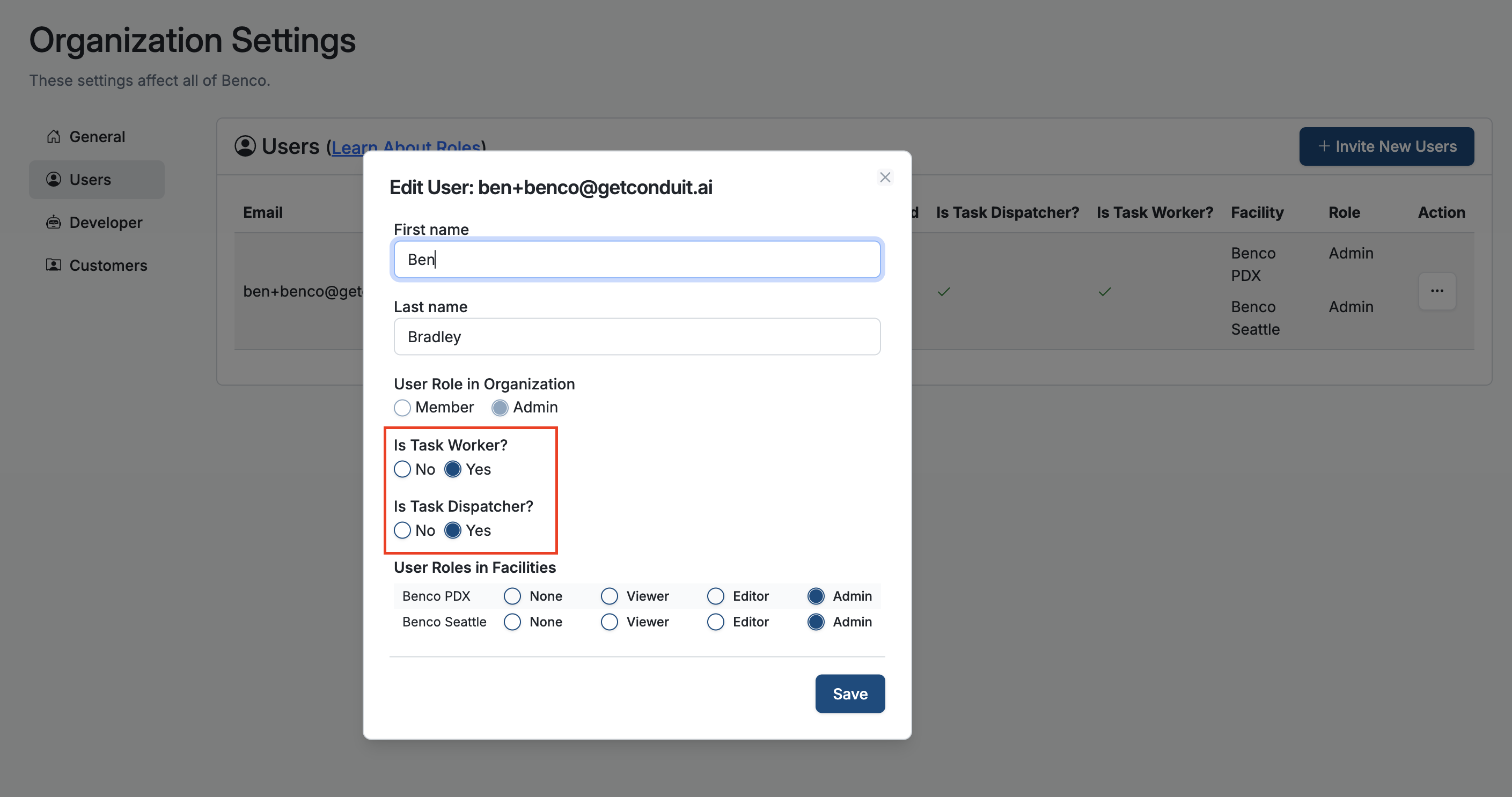The height and width of the screenshot is (797, 1512).
Task: Close the Edit User dialog
Action: pyautogui.click(x=885, y=177)
